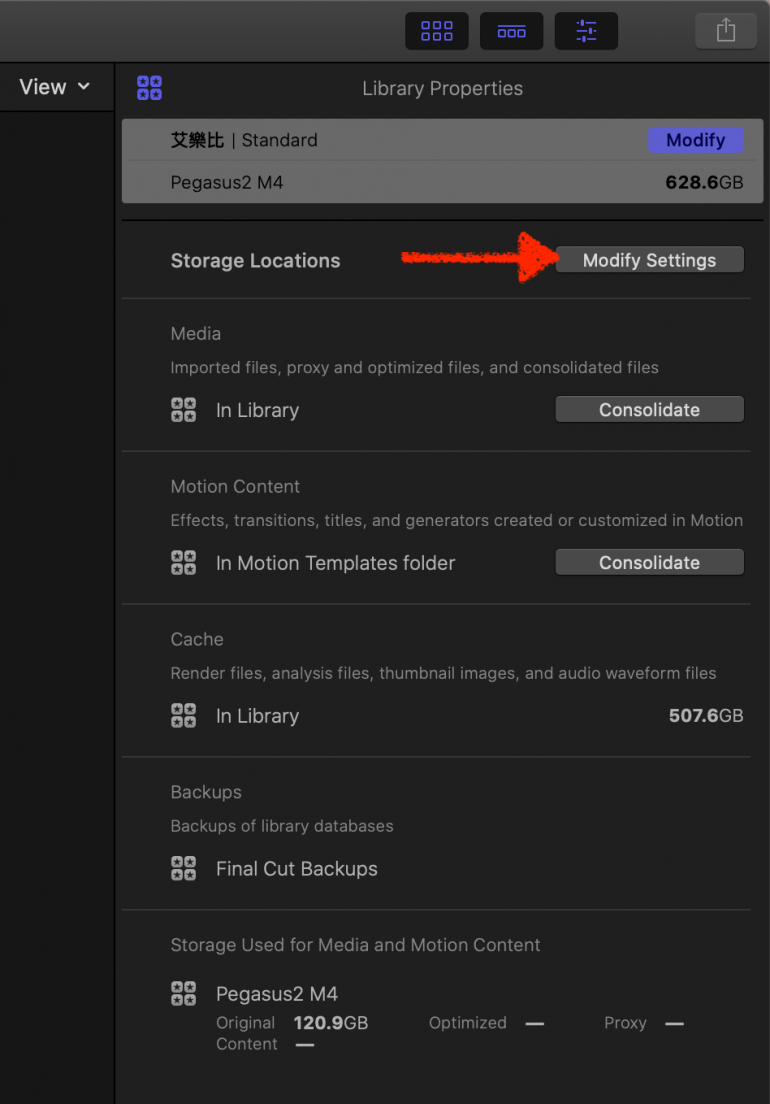Select the 艾樂比 library name
Screen dimensions: 770x1104
coord(197,140)
